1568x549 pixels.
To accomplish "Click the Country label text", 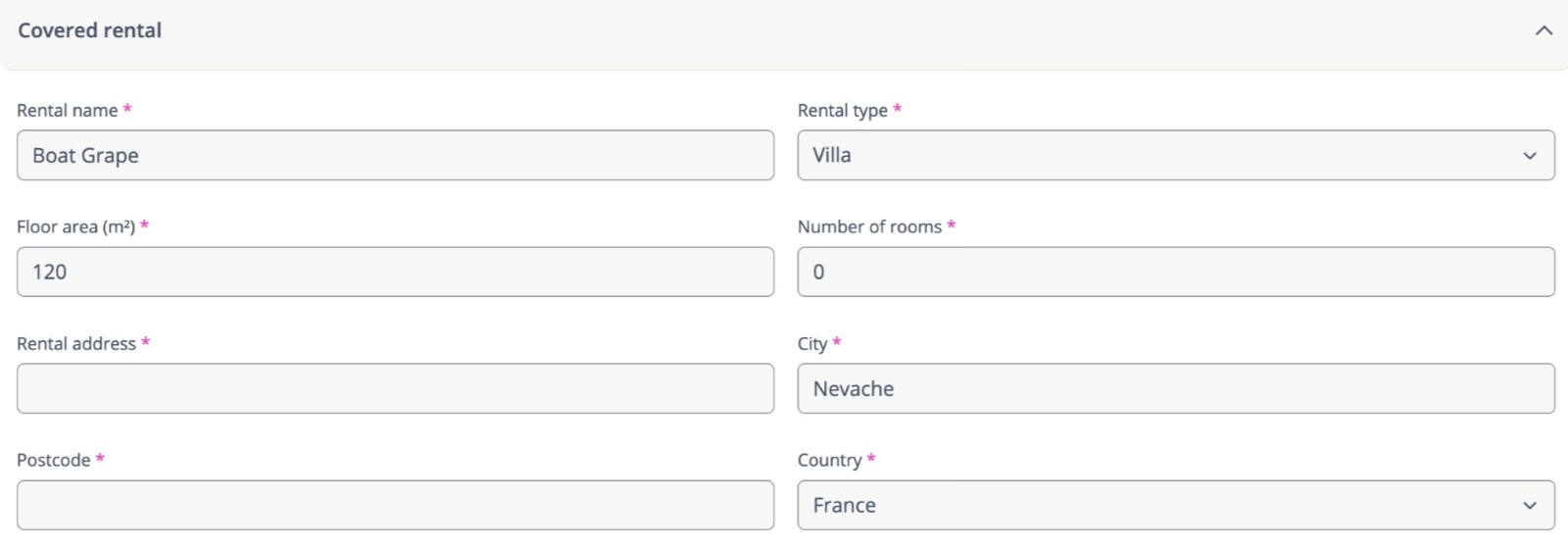I will coord(829,460).
